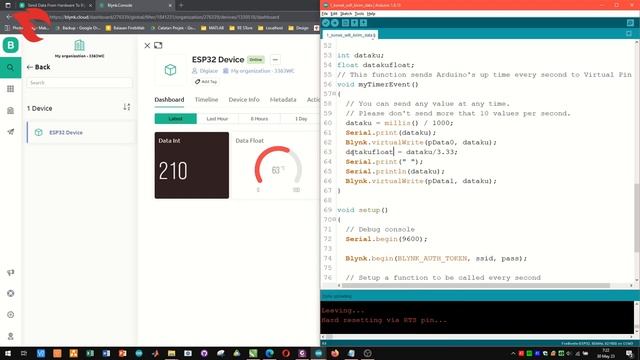Open MATLAB bookmark folder
This screenshot has width=640, height=360.
point(212,28)
